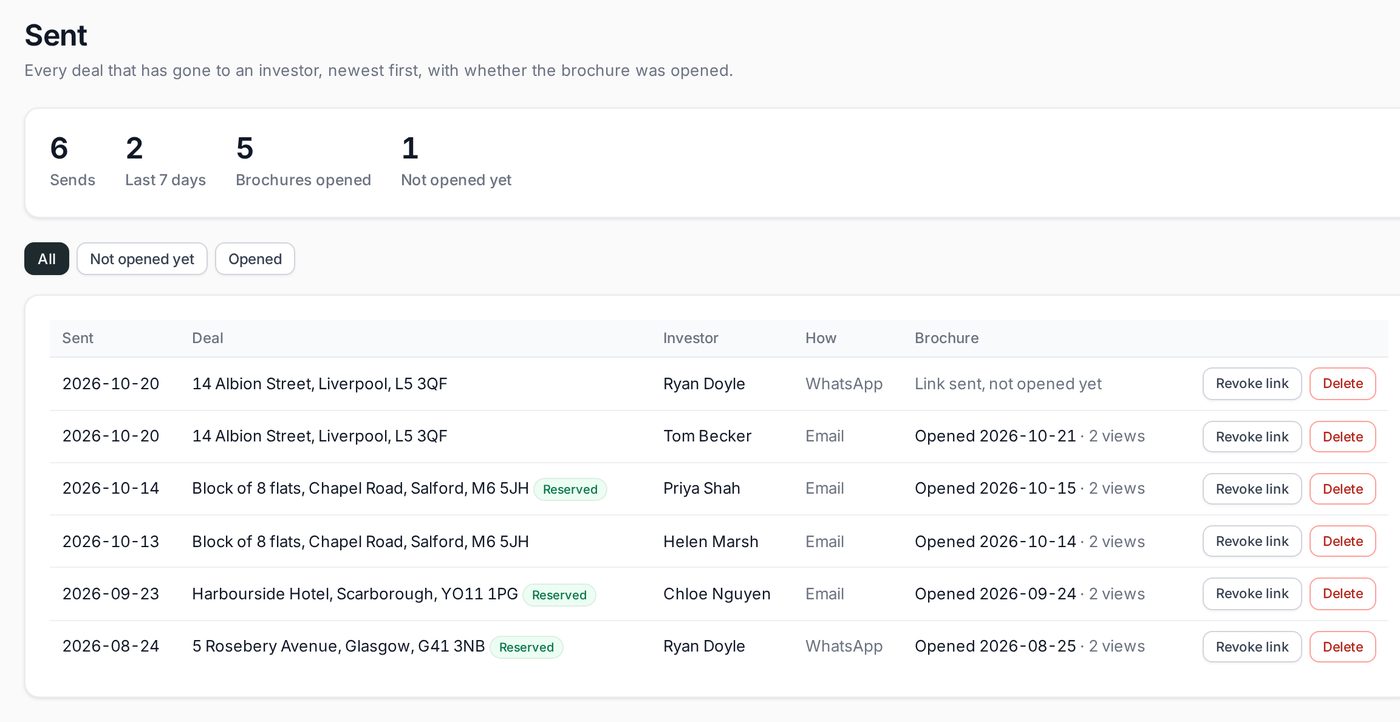Image resolution: width=1400 pixels, height=722 pixels.
Task: Click the How column header
Action: [821, 338]
